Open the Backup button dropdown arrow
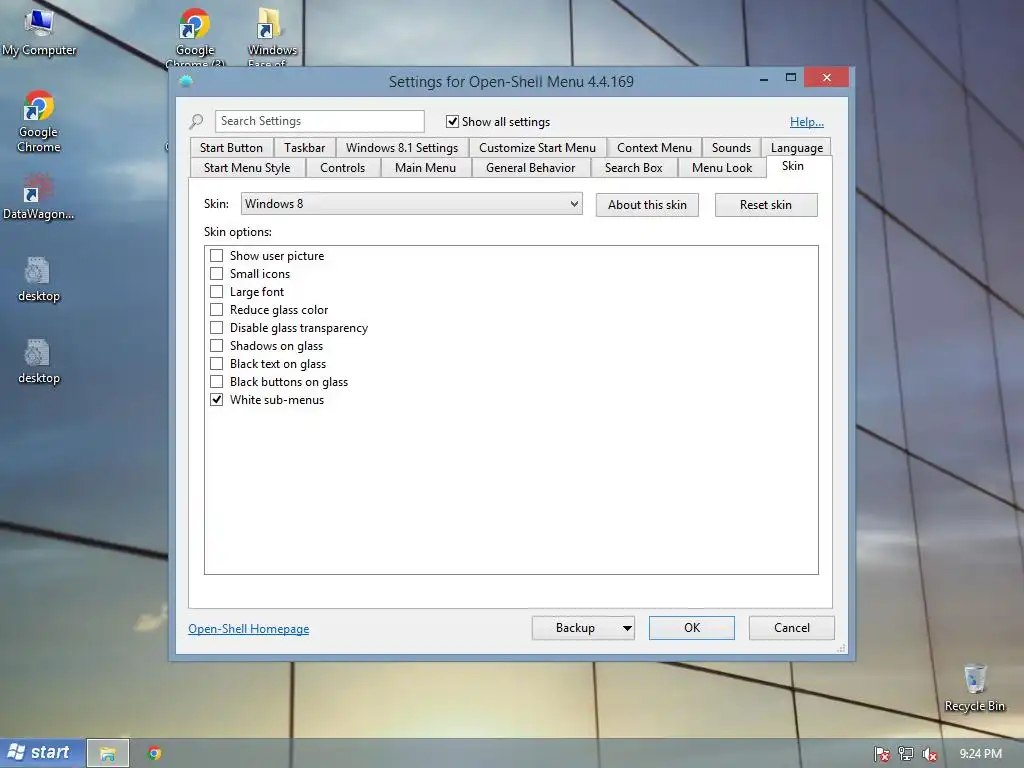The image size is (1024, 768). pyautogui.click(x=626, y=628)
